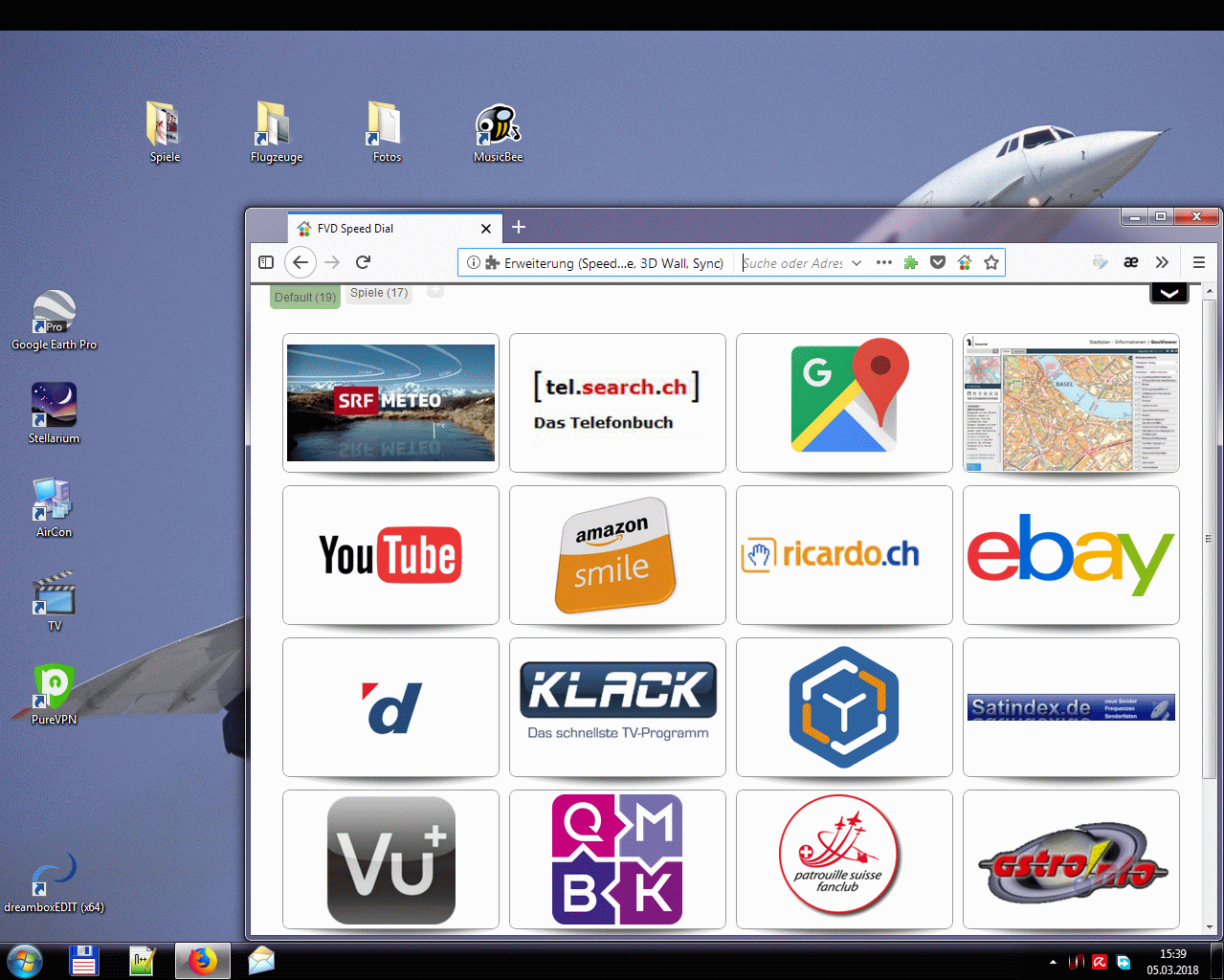Open the mail envelope taskbar app
The image size is (1224, 980).
tap(261, 961)
